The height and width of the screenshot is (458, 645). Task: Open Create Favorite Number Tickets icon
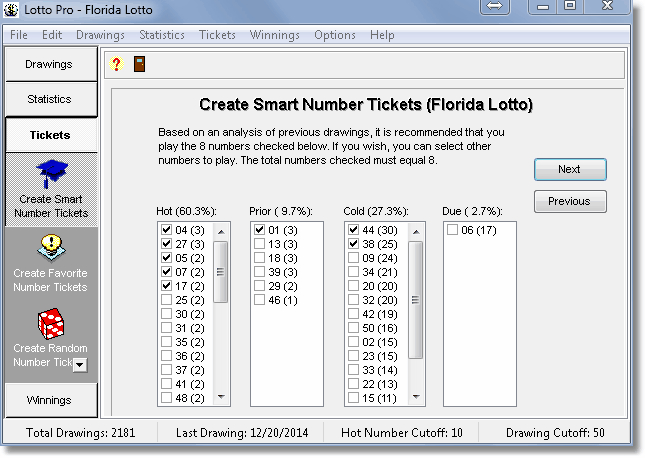51,247
